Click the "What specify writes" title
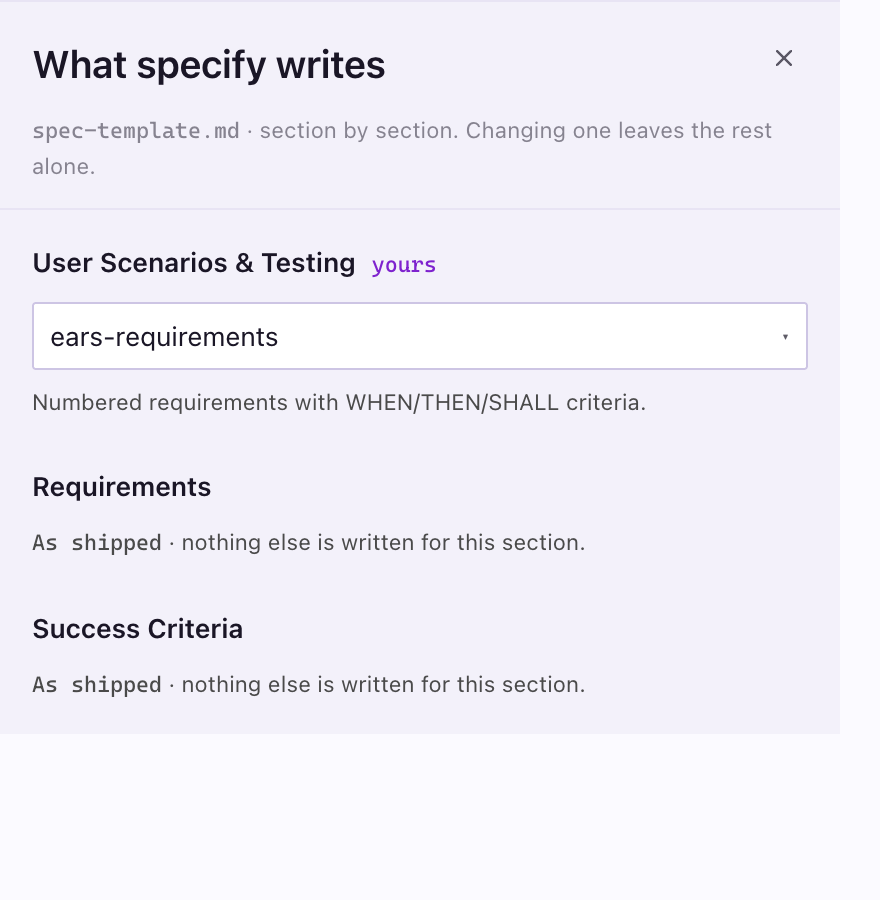Screen dimensions: 880x900 [209, 64]
